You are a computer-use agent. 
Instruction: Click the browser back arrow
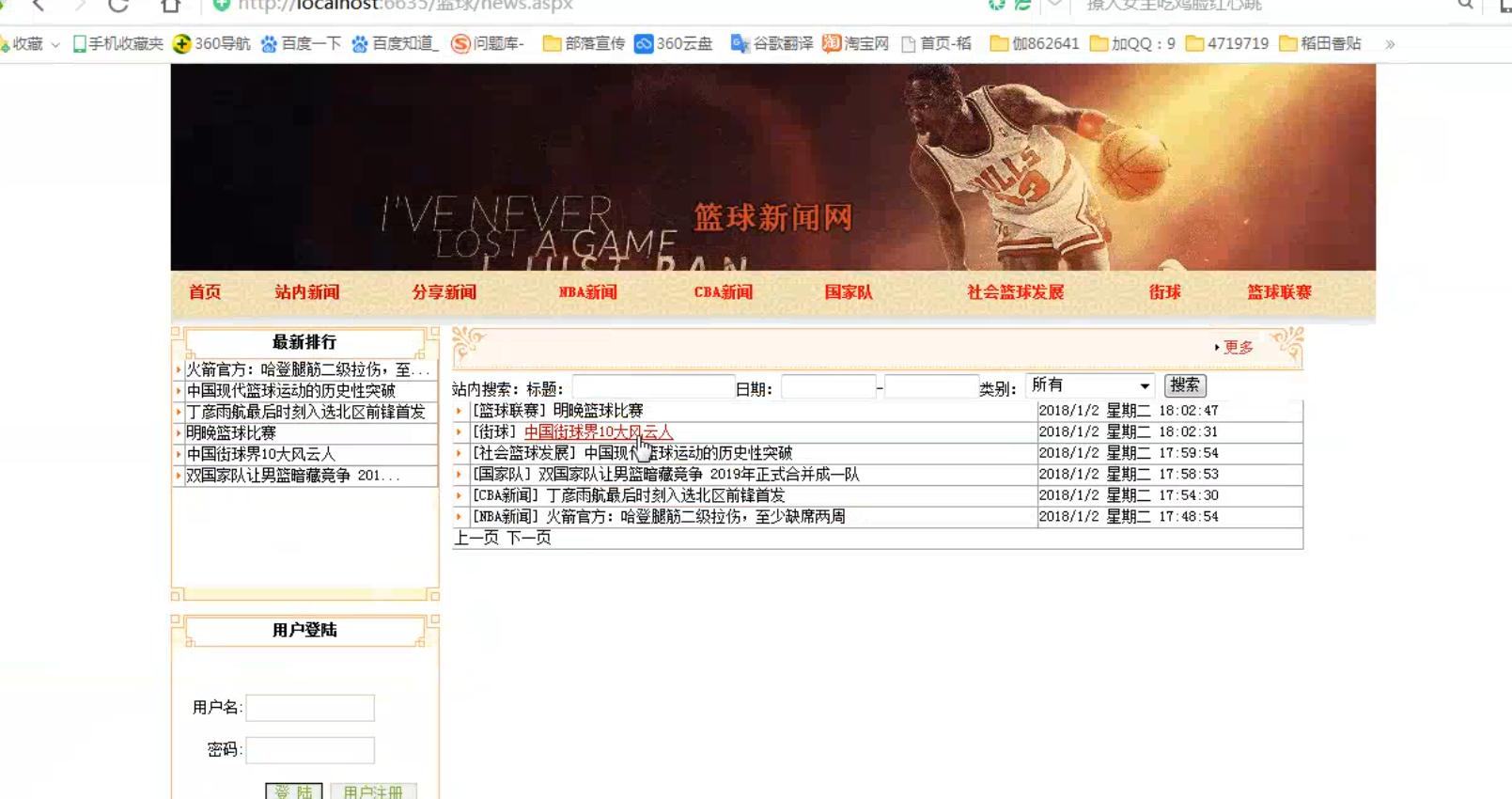point(39,6)
